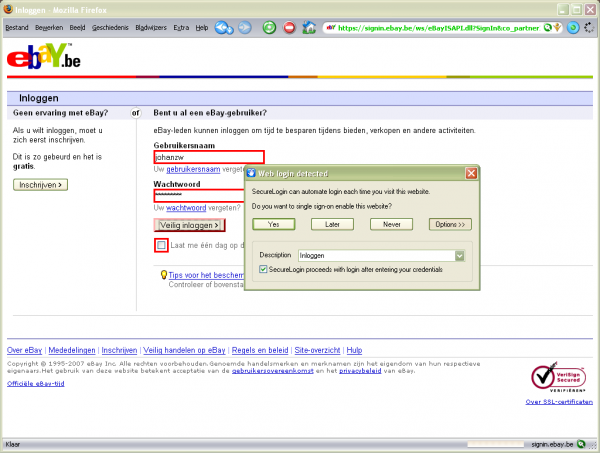Open the footer Inschrijven link
The image size is (600, 453).
tap(119, 350)
